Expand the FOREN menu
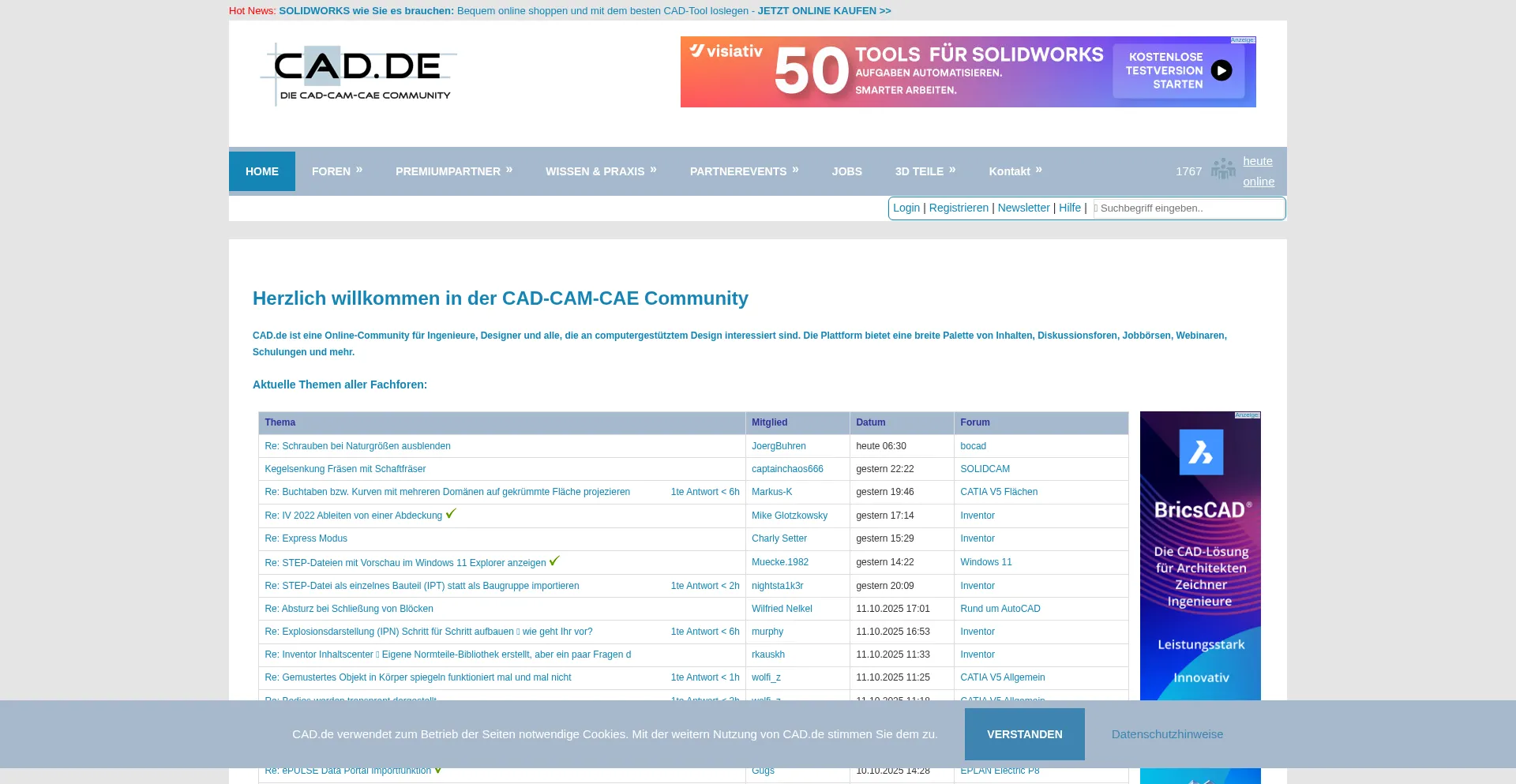 click(x=337, y=171)
